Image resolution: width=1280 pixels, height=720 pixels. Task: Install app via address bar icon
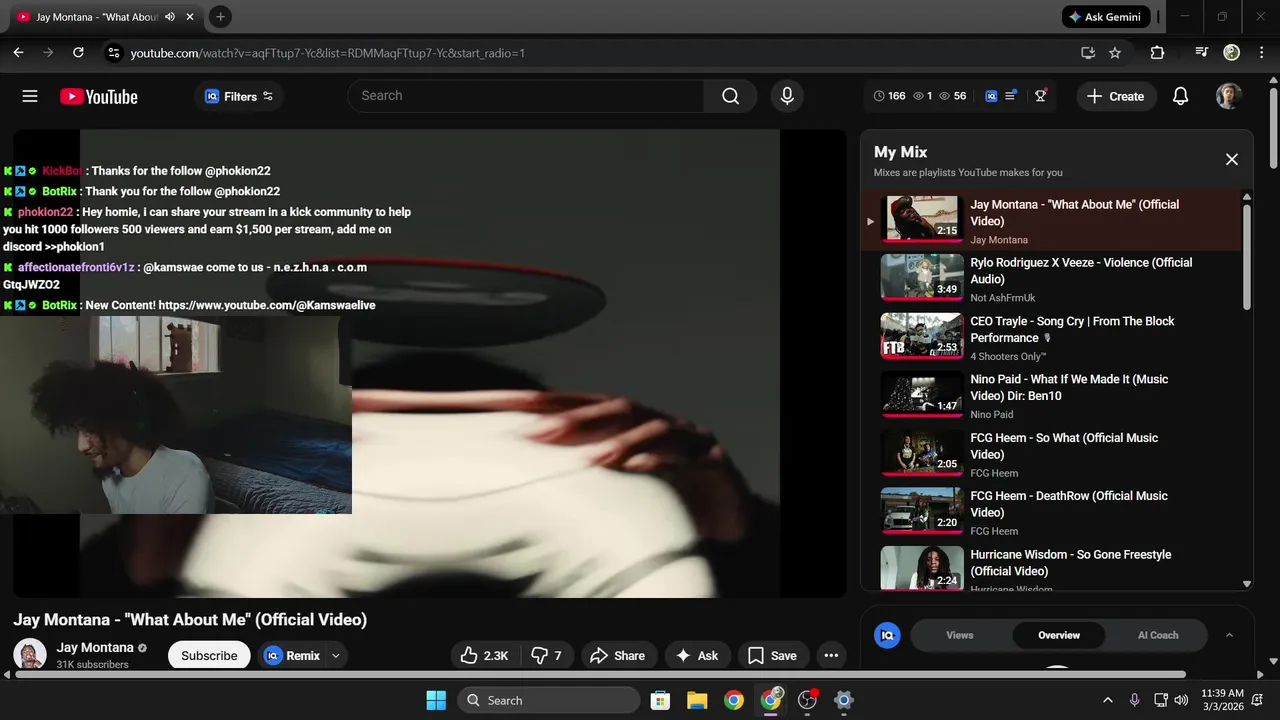pyautogui.click(x=1088, y=52)
